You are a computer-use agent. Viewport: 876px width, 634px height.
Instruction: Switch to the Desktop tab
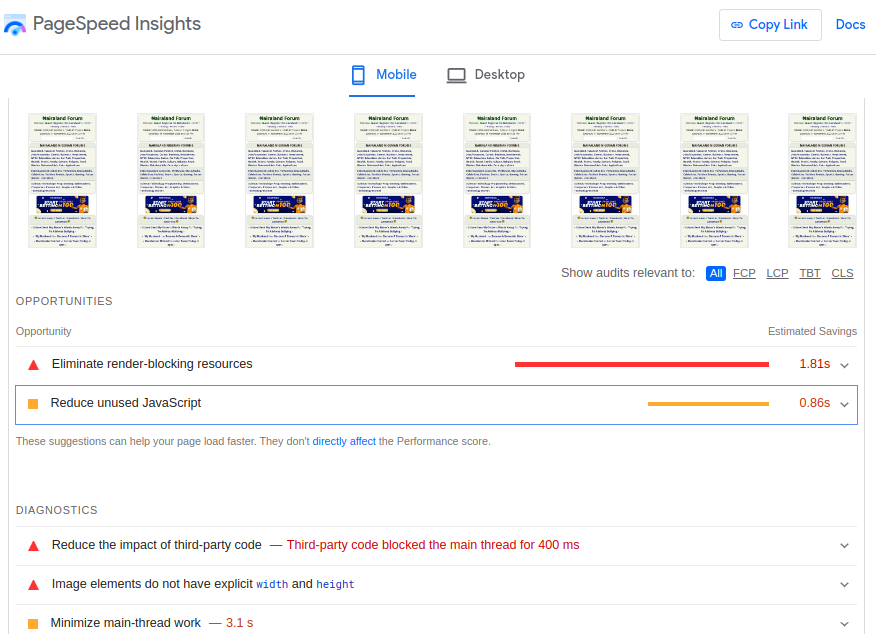pos(486,75)
